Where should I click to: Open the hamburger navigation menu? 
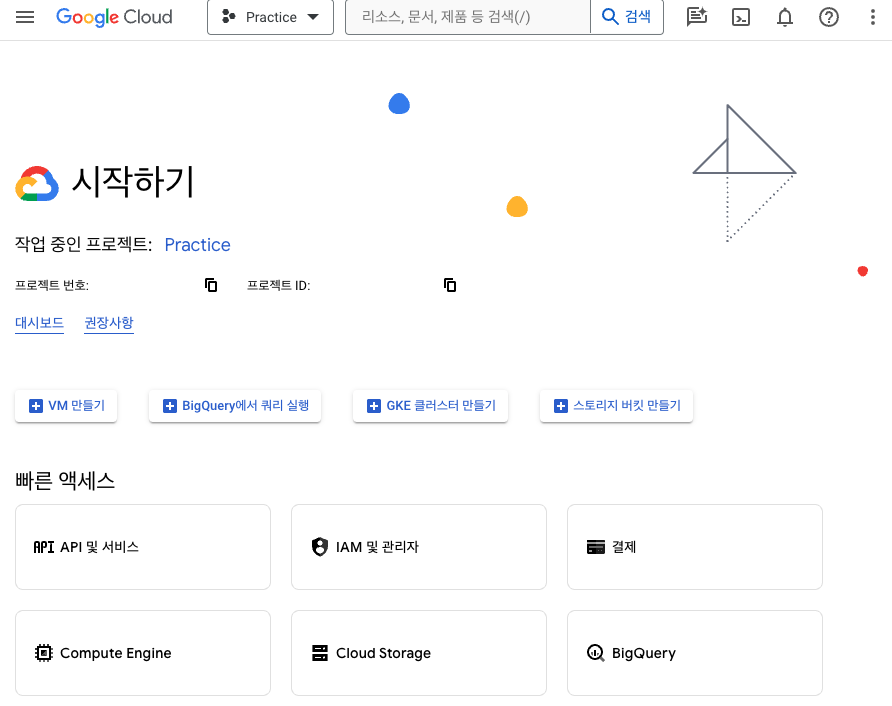point(25,17)
